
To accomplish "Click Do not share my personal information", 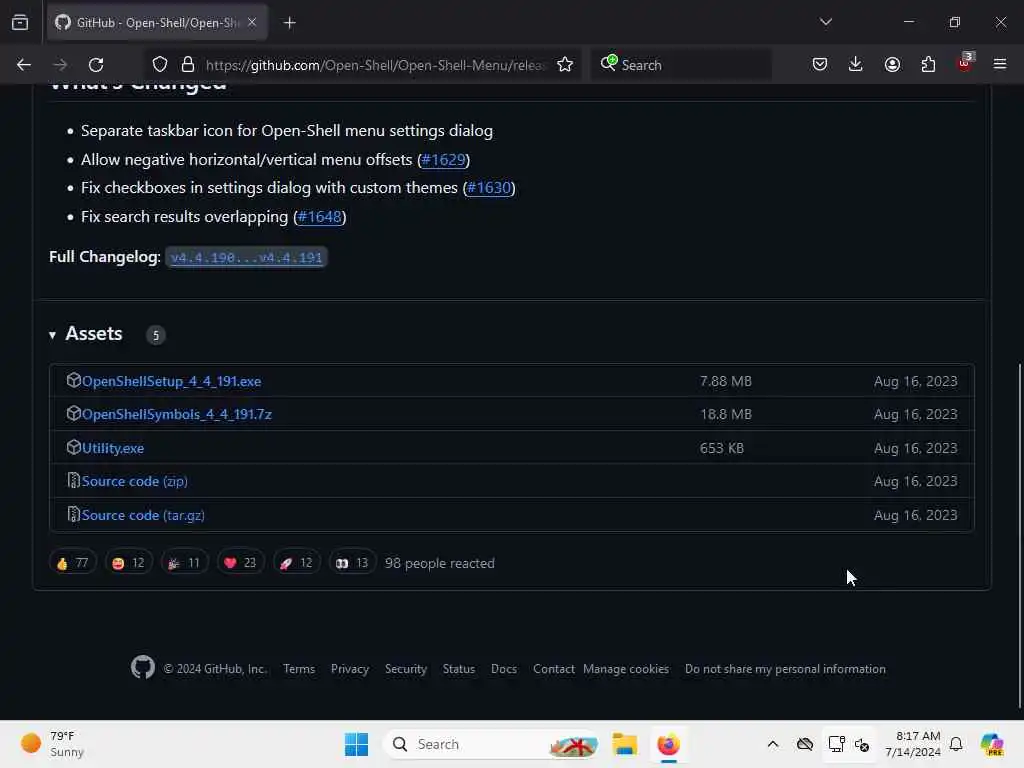I will pos(785,669).
